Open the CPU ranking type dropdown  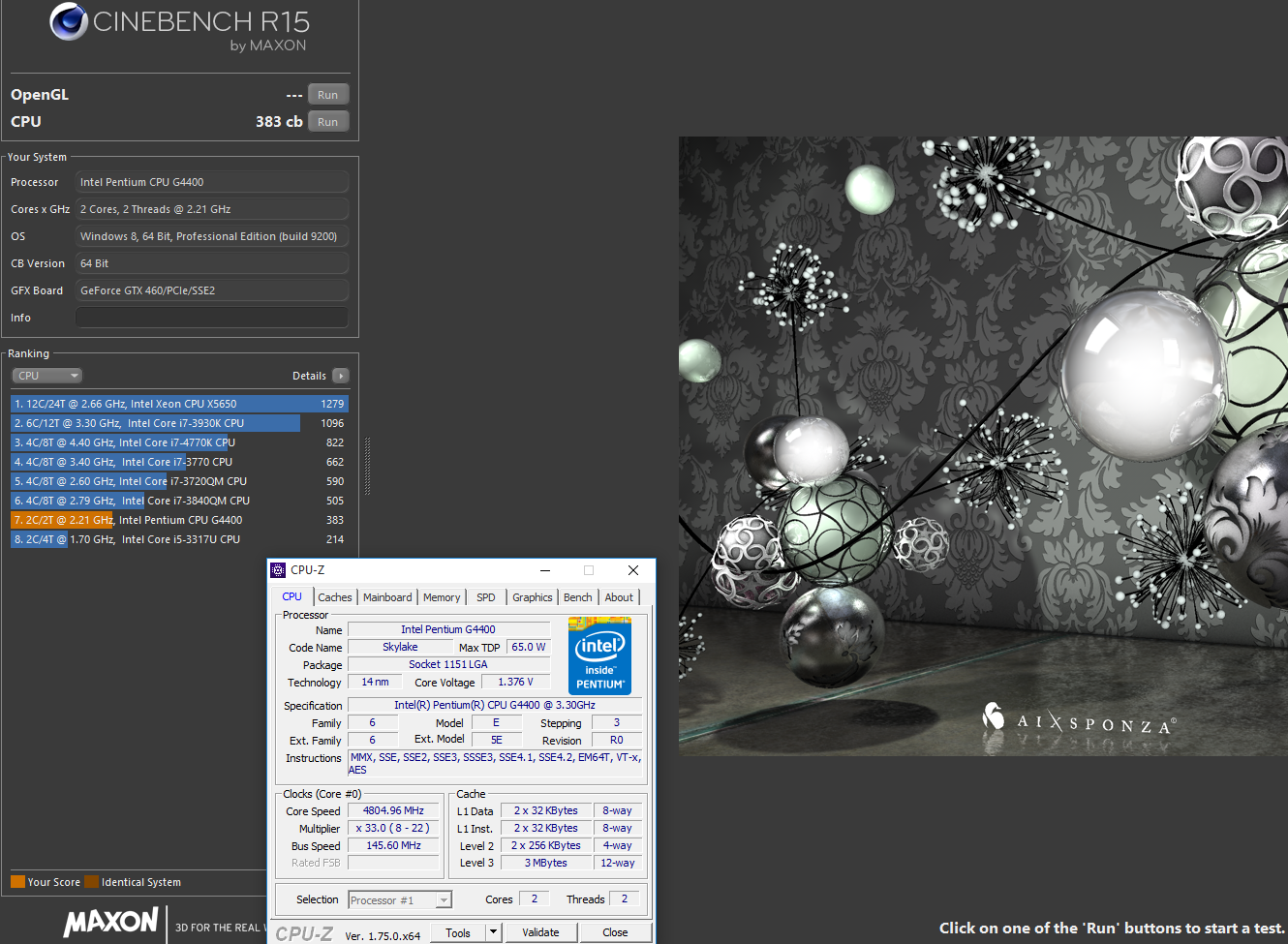pyautogui.click(x=46, y=376)
